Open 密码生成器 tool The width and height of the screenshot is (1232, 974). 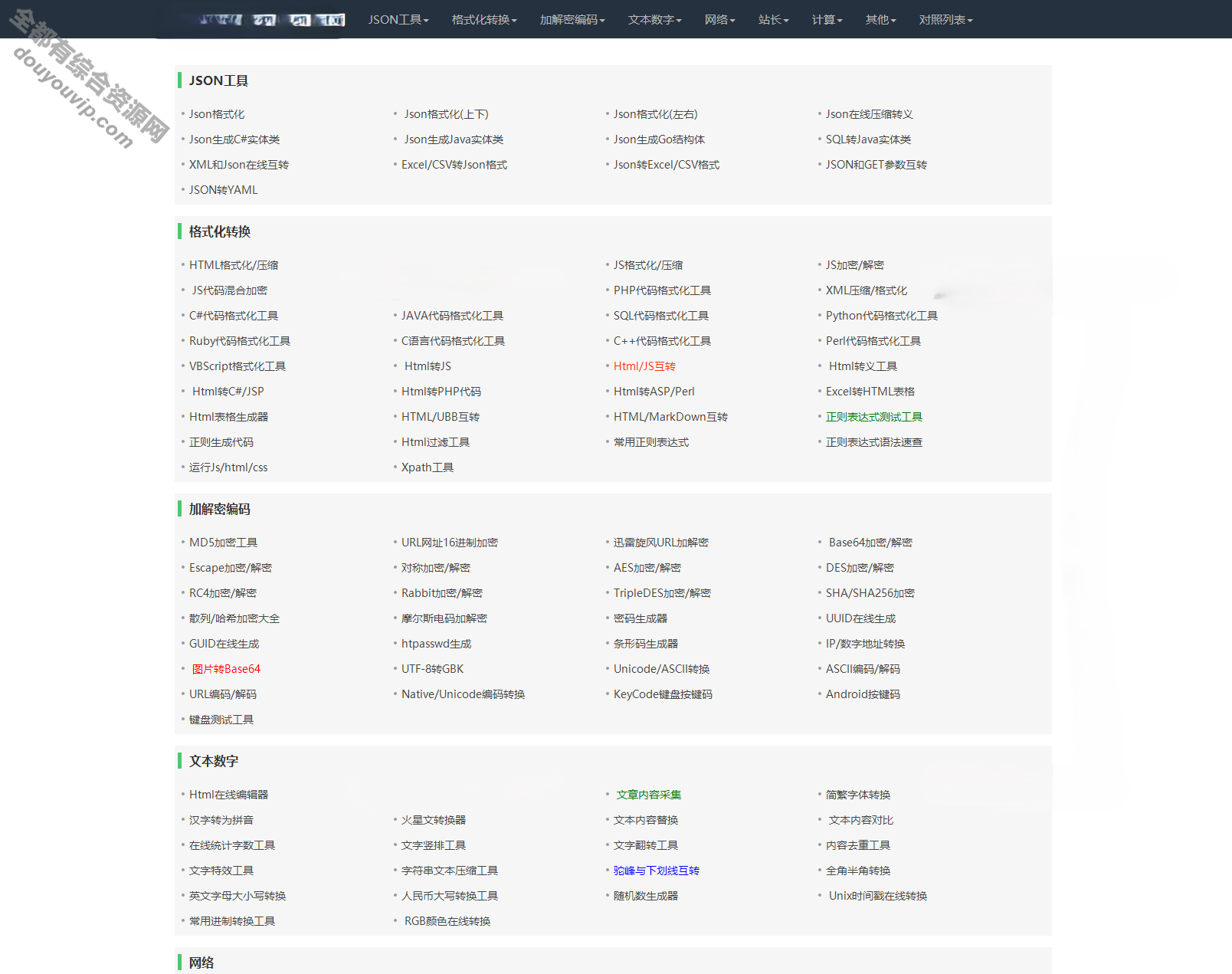641,618
